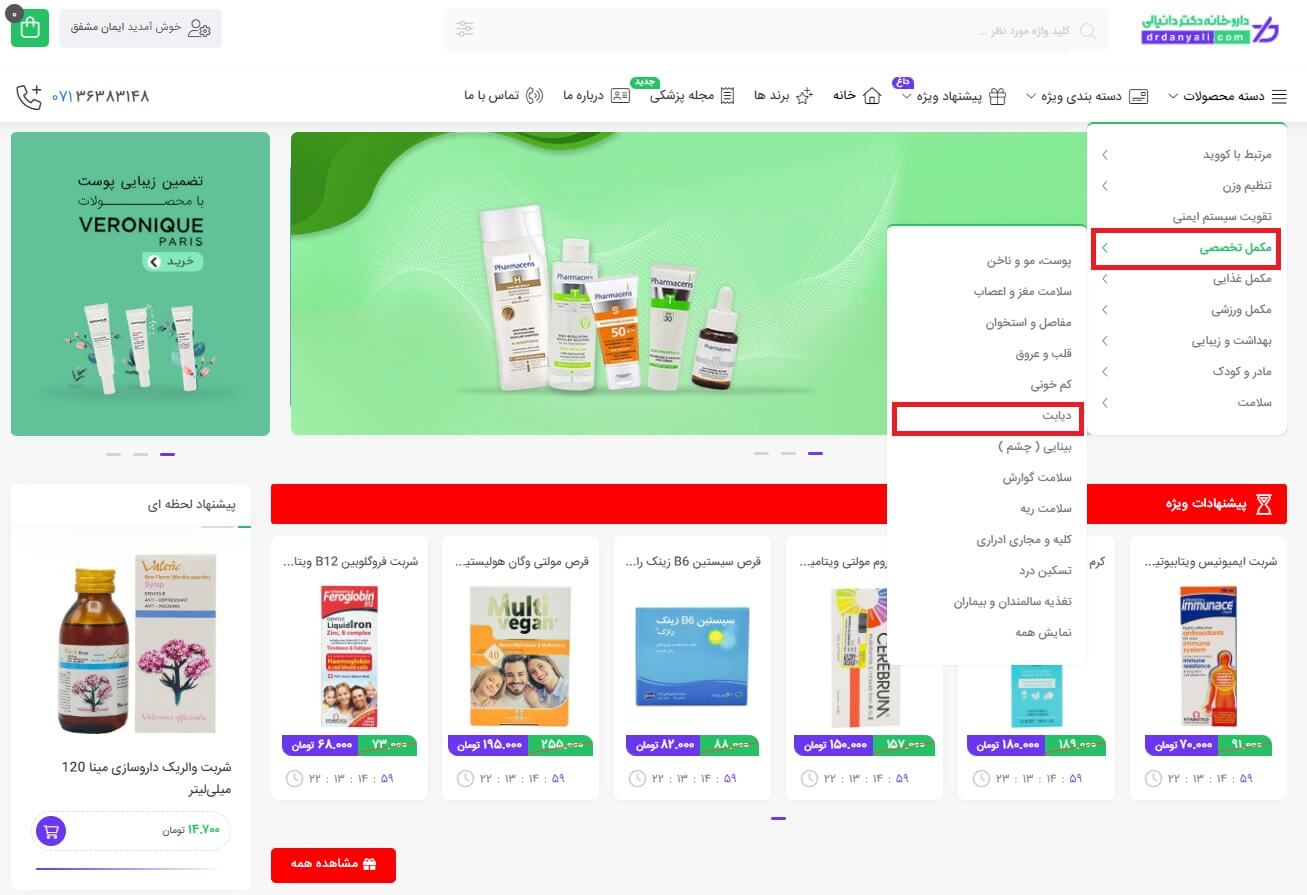This screenshot has width=1307, height=895.
Task: Open the Multi Vegan tablet product thumbnail
Action: click(520, 656)
